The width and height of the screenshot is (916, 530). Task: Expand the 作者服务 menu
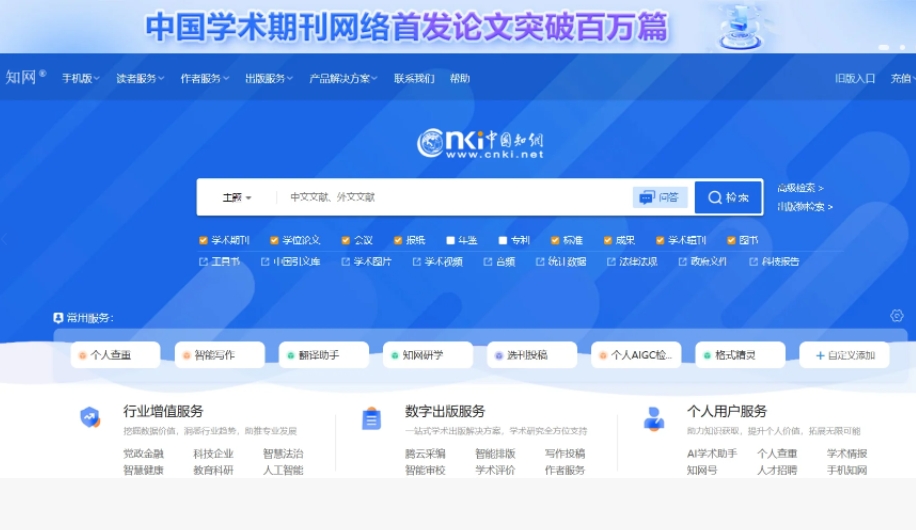click(204, 78)
